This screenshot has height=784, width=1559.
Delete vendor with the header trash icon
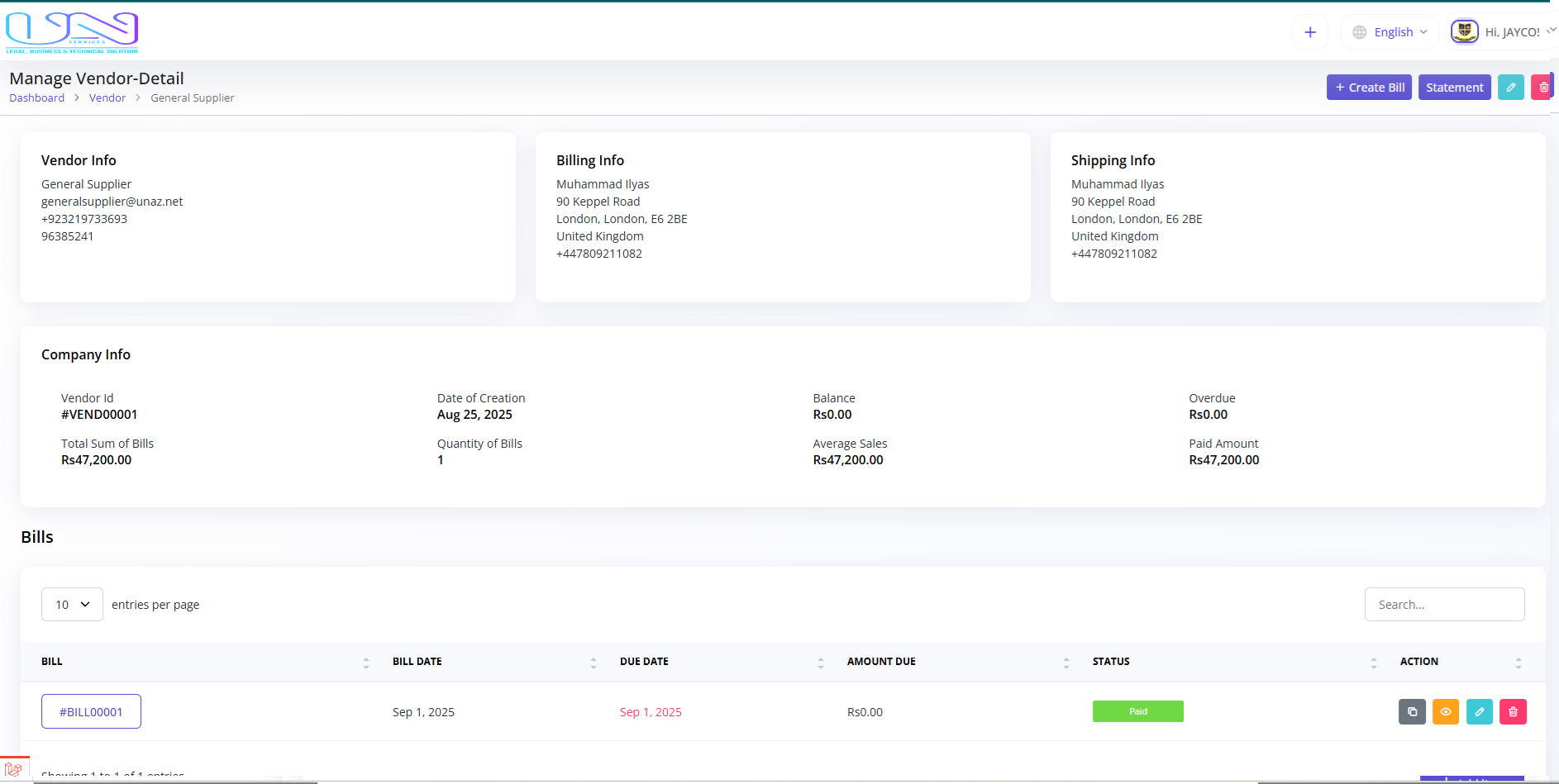coord(1542,88)
